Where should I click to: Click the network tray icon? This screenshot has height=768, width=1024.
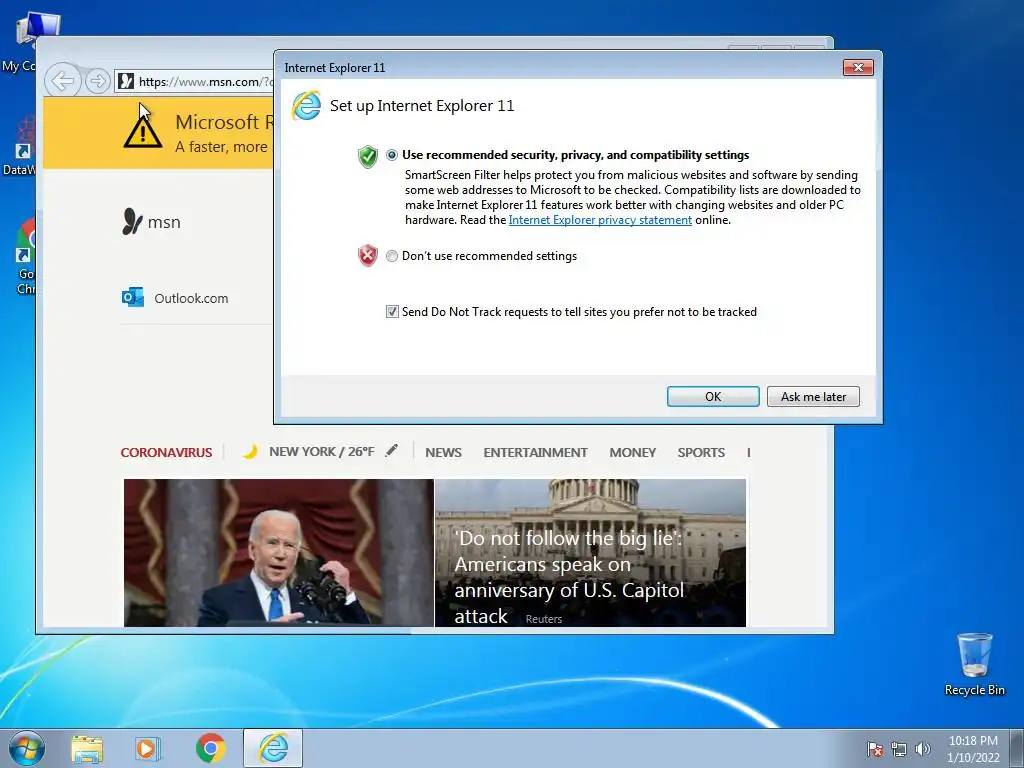899,749
